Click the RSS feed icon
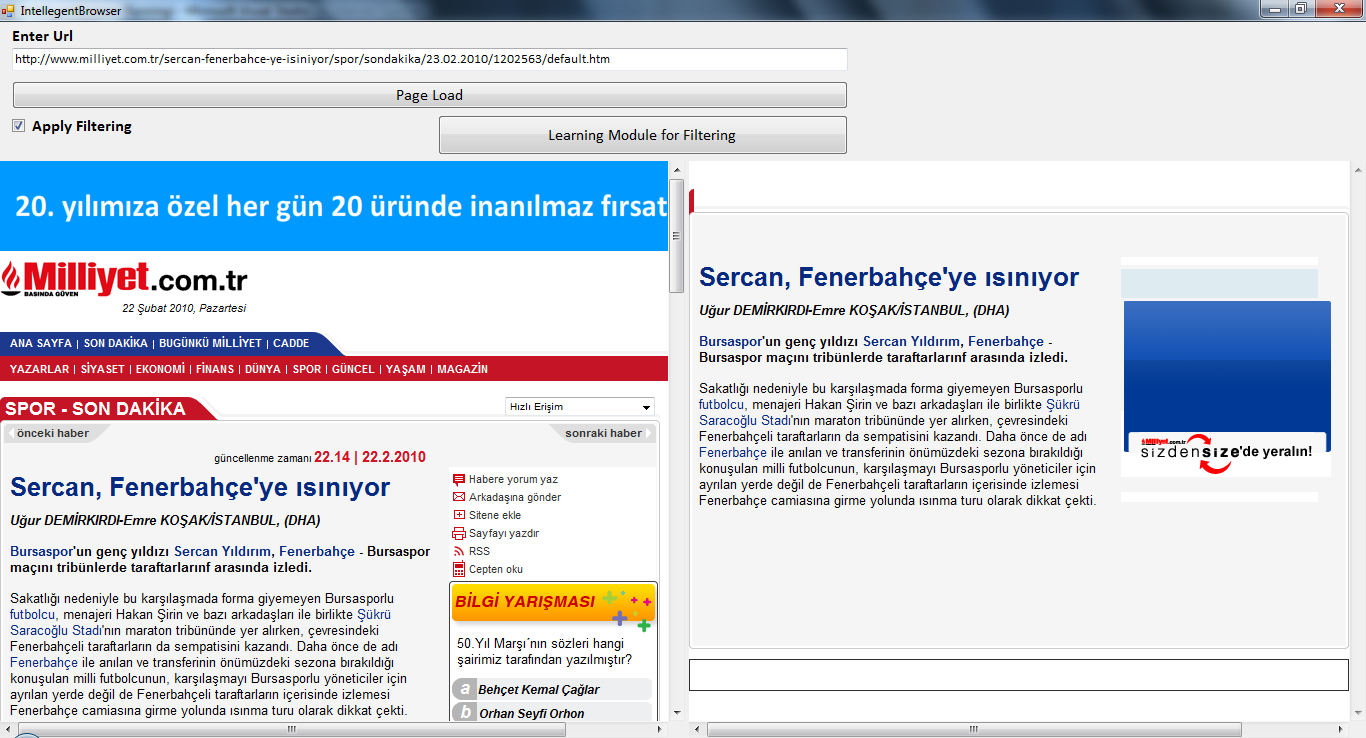1366x738 pixels. 459,551
